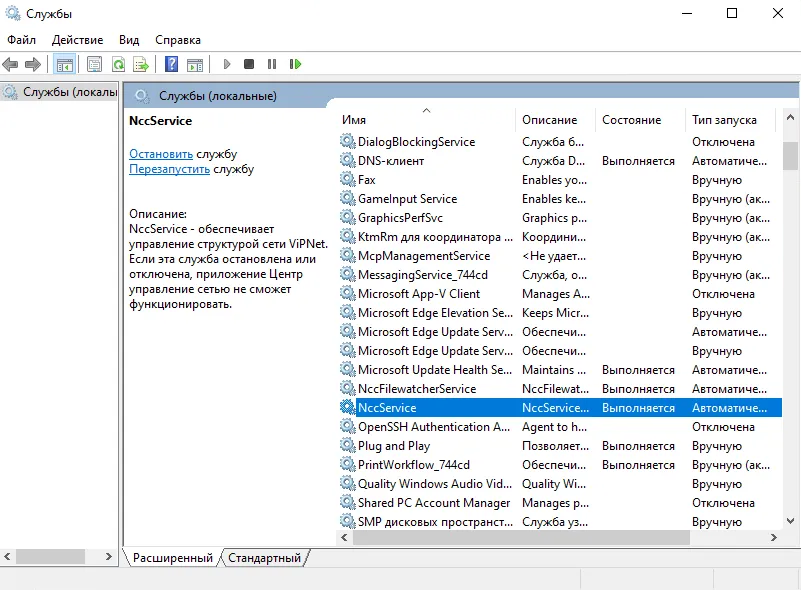Click left pane scrollbar left arrow
The image size is (801, 590).
[7, 556]
